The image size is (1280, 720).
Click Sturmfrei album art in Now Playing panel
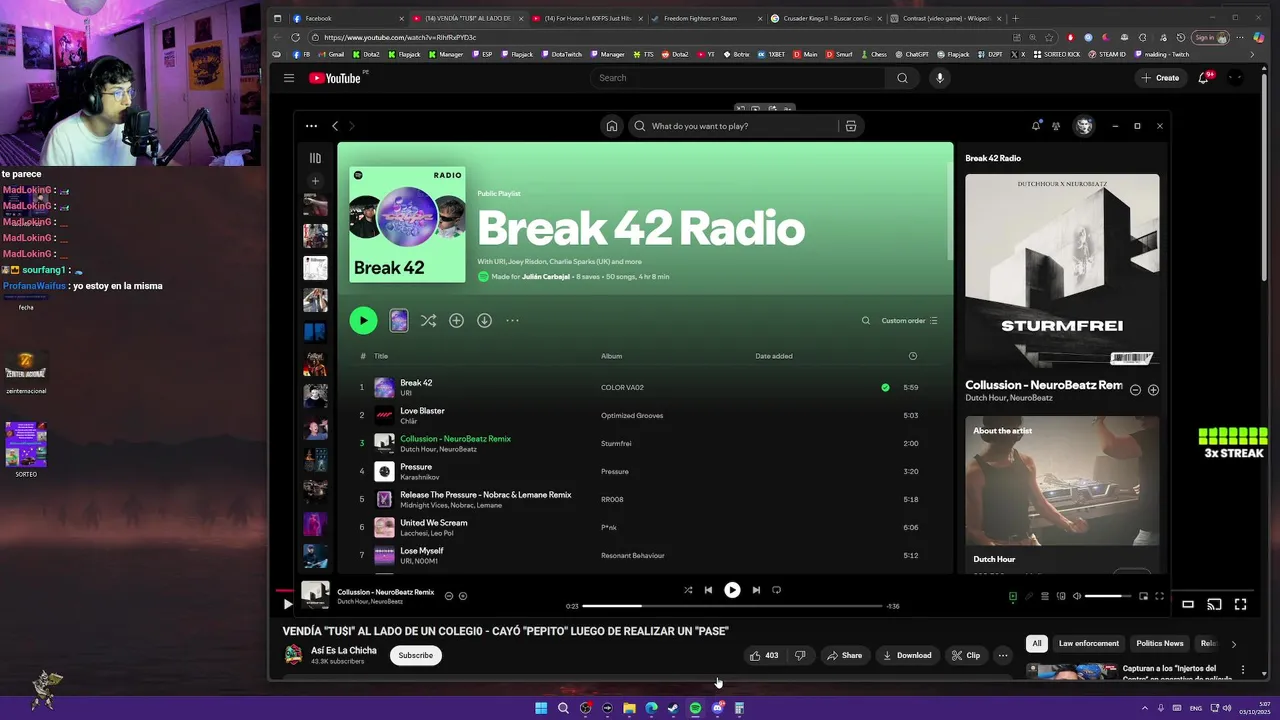coord(1062,271)
